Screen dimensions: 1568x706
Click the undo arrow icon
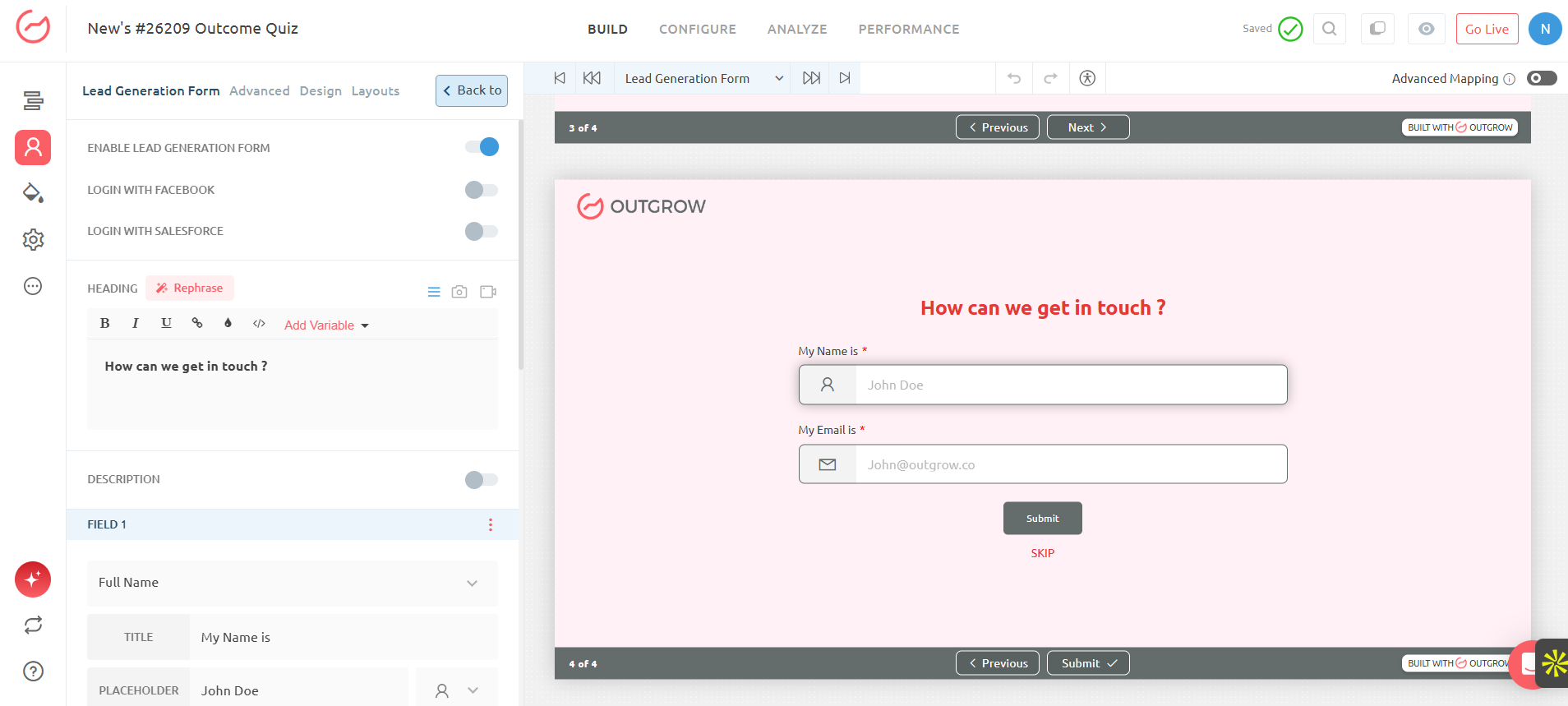pos(1014,78)
